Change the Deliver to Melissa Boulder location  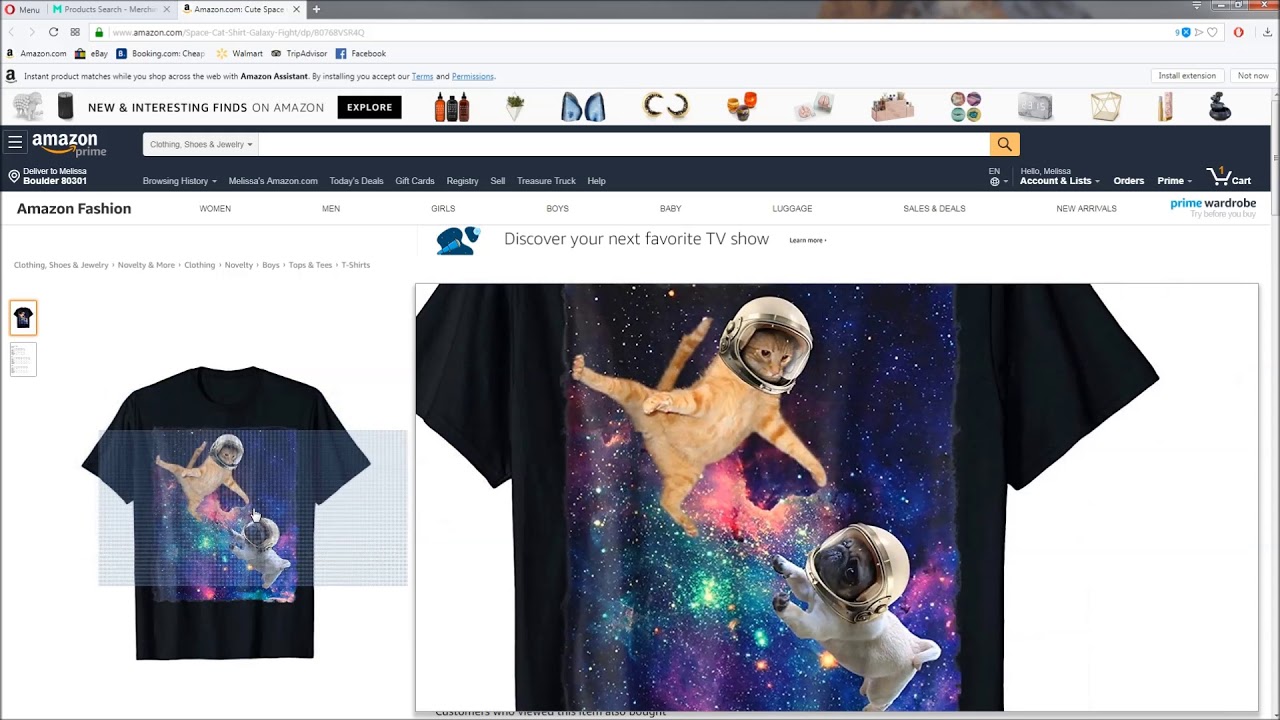[x=48, y=176]
